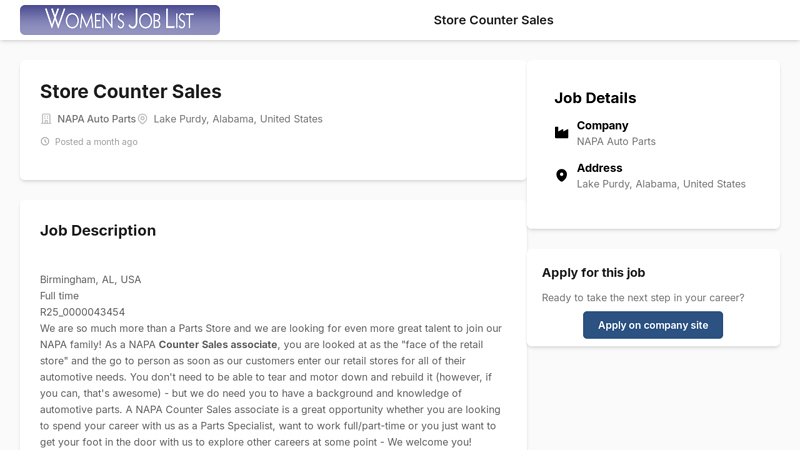
Task: Click the R25_0000043454 requisition number
Action: (82, 312)
